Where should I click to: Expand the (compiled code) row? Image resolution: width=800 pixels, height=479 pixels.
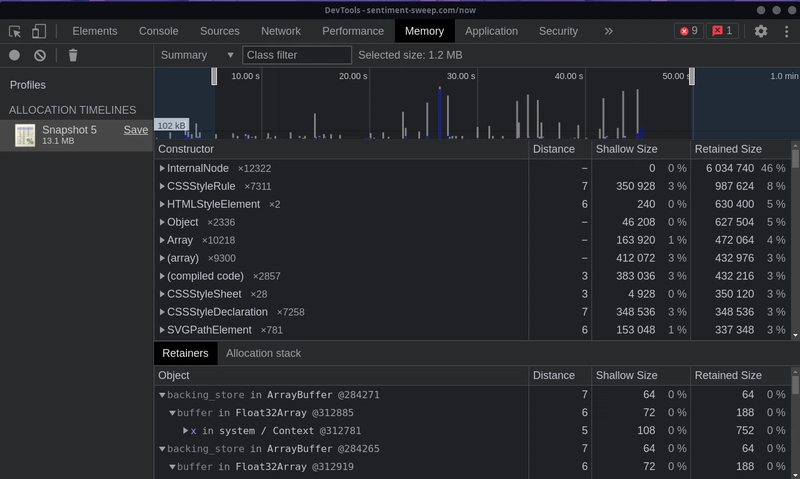click(x=162, y=276)
